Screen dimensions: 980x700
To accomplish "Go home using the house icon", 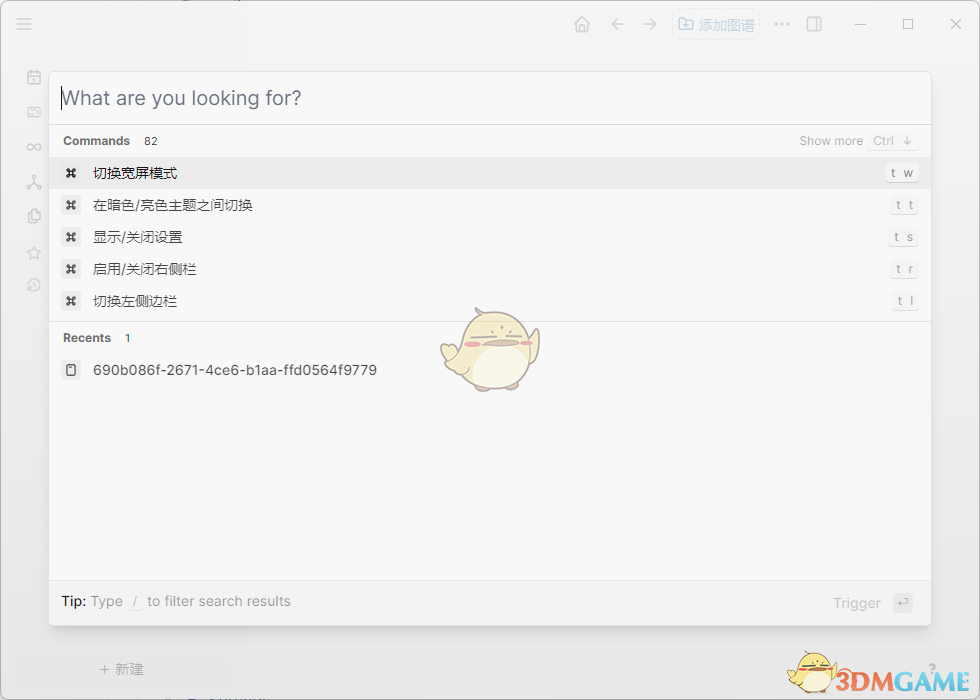I will (582, 23).
